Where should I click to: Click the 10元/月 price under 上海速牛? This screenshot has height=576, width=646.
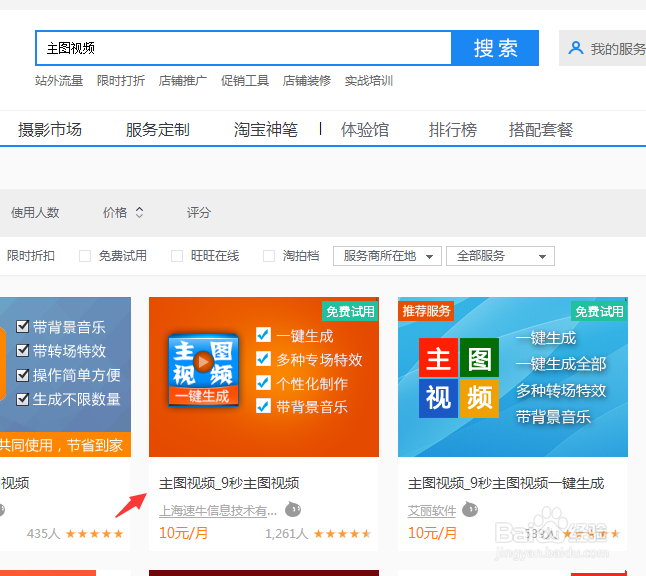183,533
